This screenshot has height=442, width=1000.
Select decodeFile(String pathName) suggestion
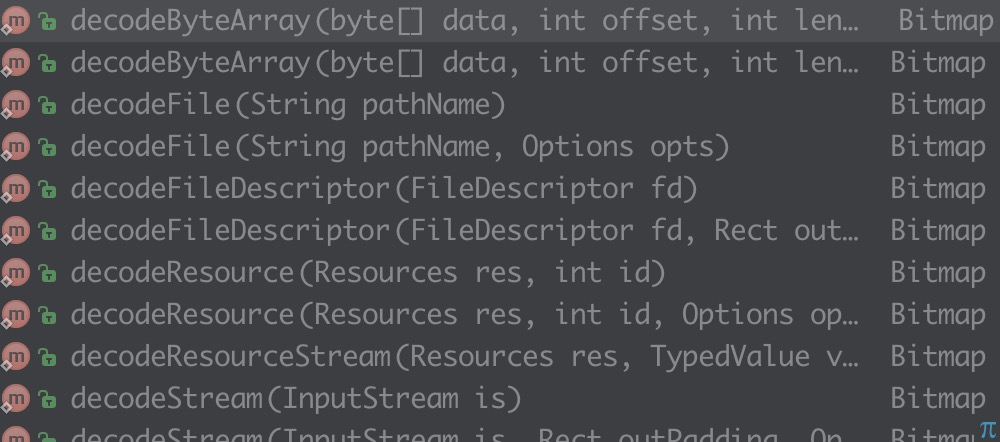[288, 105]
